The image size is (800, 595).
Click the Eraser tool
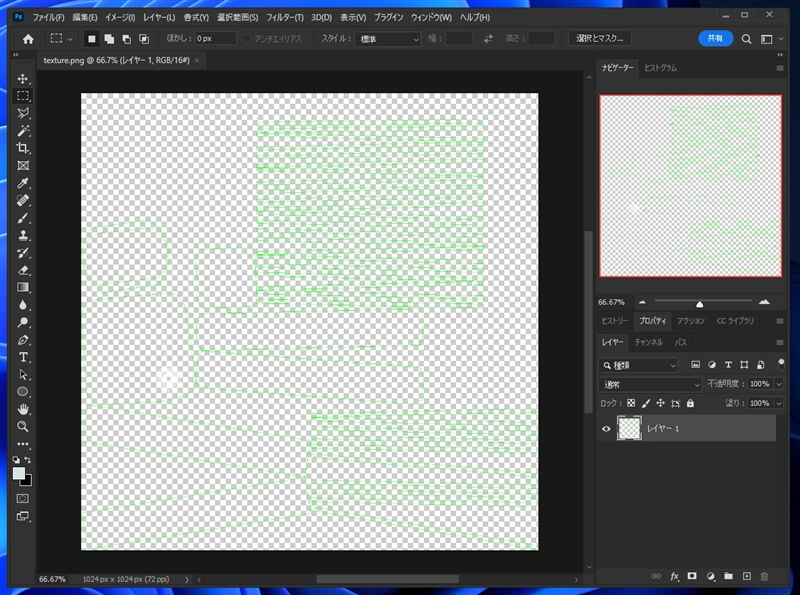(x=23, y=270)
